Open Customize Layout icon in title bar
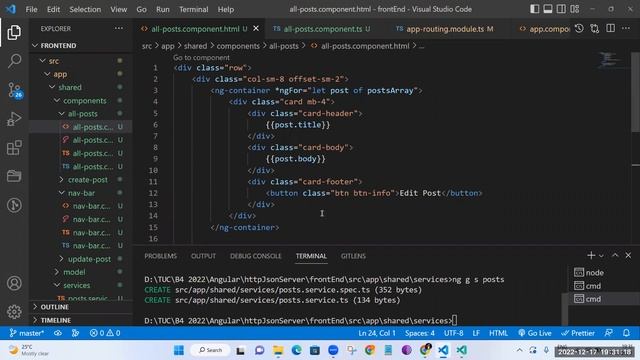Viewport: 640px width, 360px height. point(575,9)
